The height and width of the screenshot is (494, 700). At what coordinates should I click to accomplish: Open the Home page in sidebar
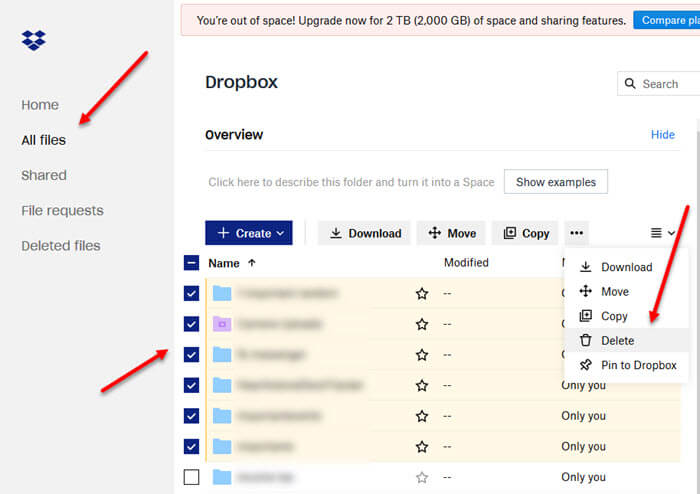pyautogui.click(x=40, y=105)
